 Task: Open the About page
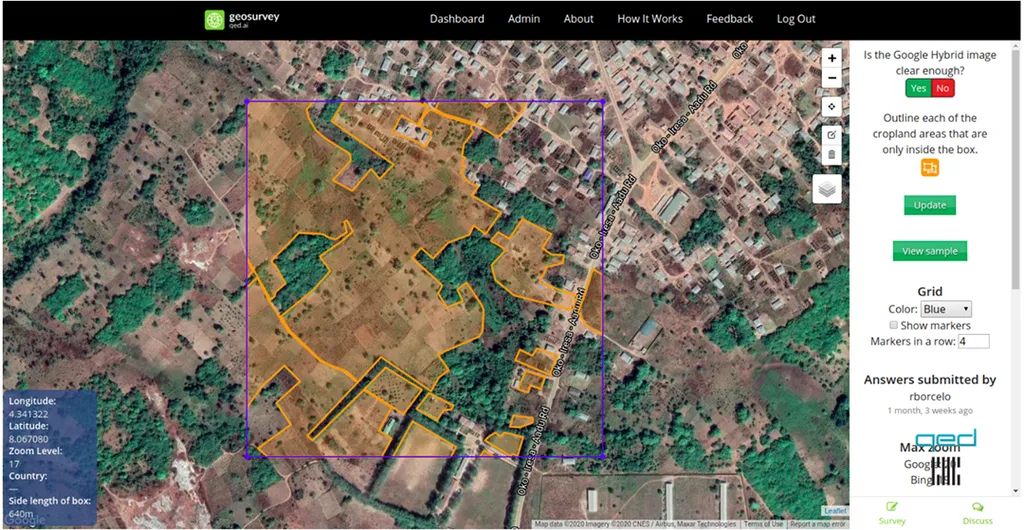(x=579, y=19)
